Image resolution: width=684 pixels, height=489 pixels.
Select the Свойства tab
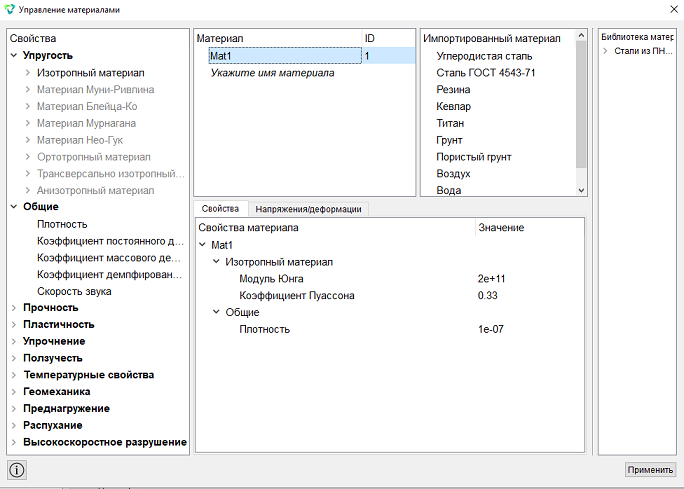[x=220, y=209]
